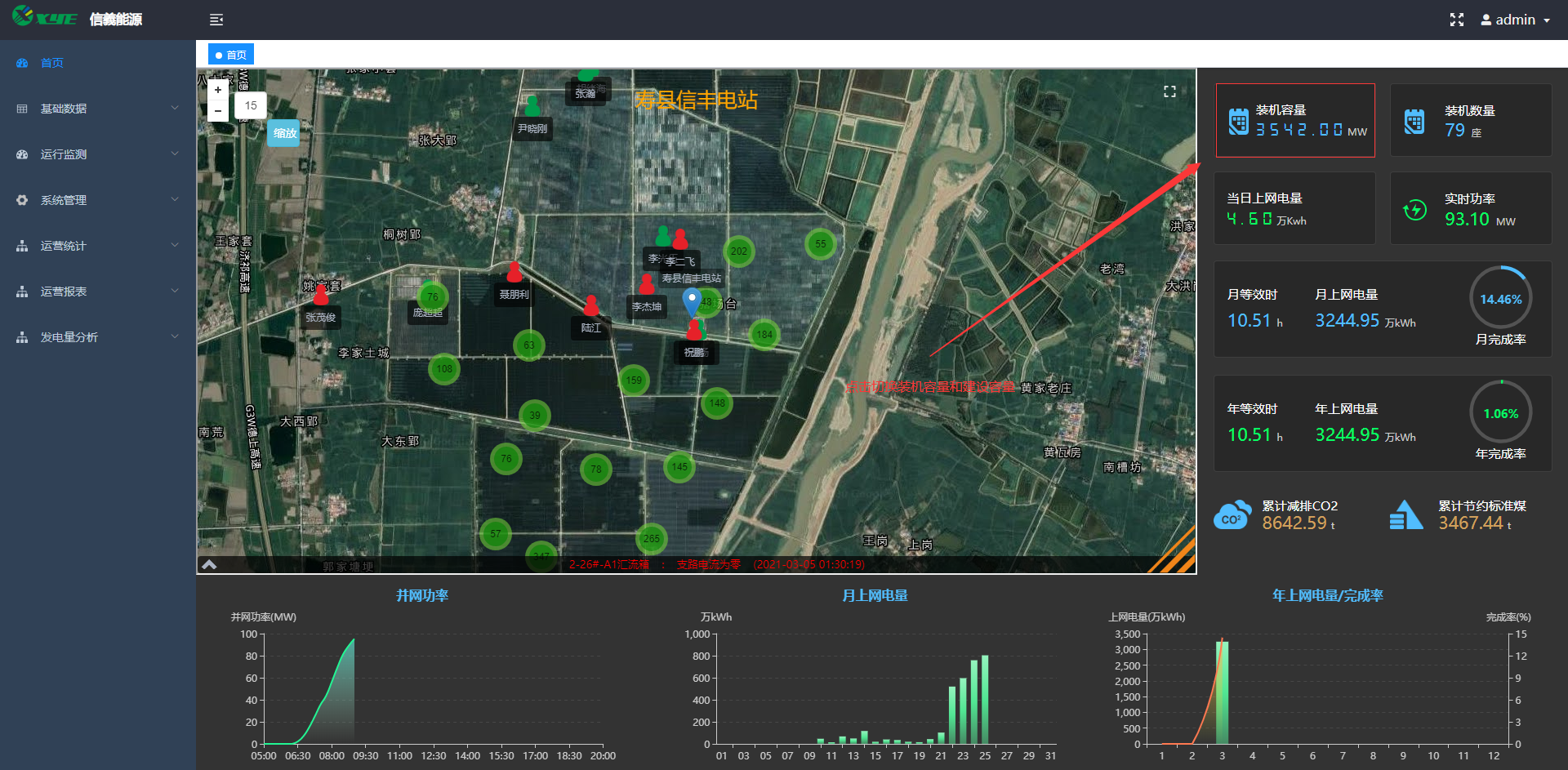Click the 累计减排CO2 8642.59 value
1568x770 pixels.
coord(1294,523)
